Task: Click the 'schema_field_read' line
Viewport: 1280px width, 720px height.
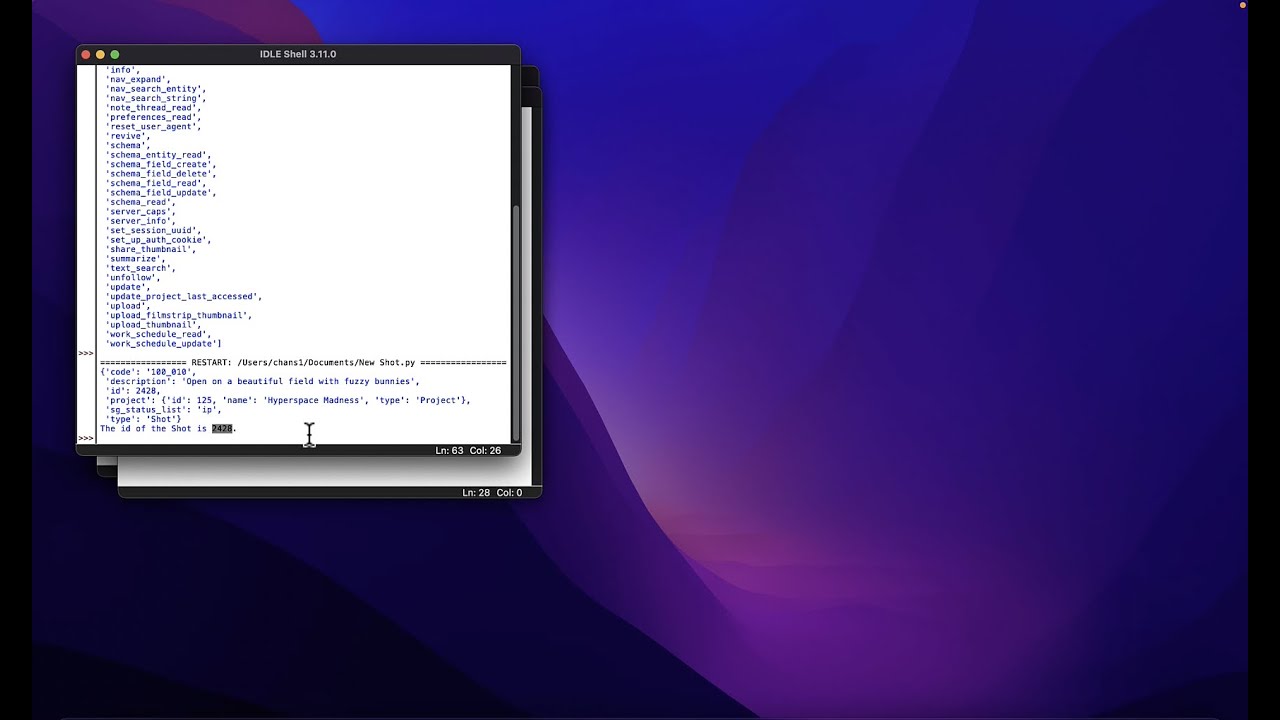Action: 156,184
